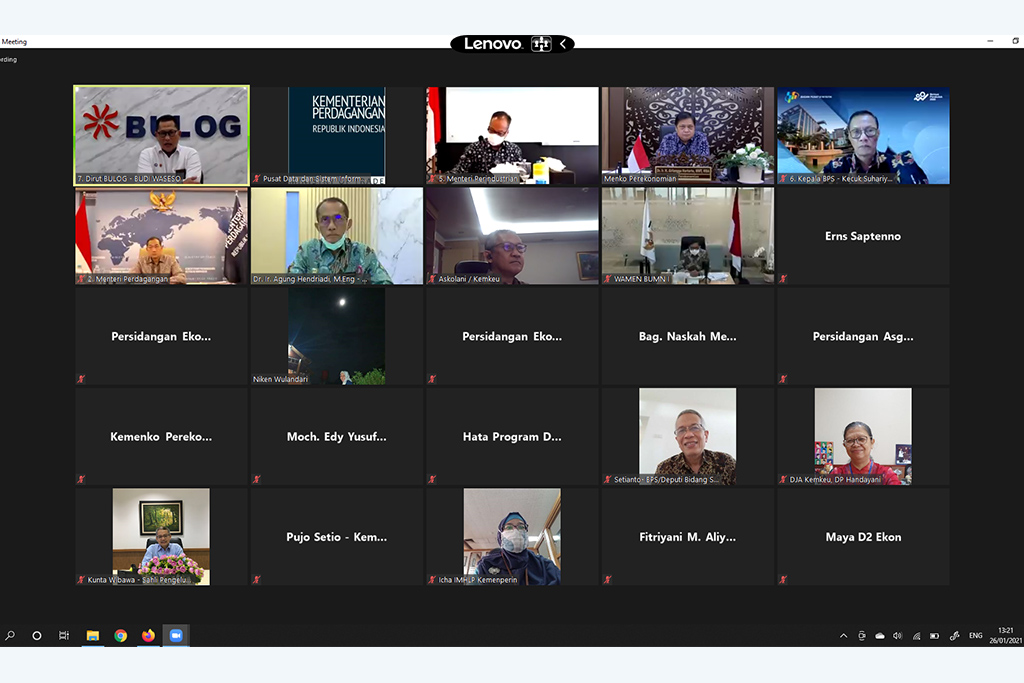Screen dimensions: 1024x683
Task: Switch to Zoom app on taskbar
Action: pyautogui.click(x=176, y=635)
